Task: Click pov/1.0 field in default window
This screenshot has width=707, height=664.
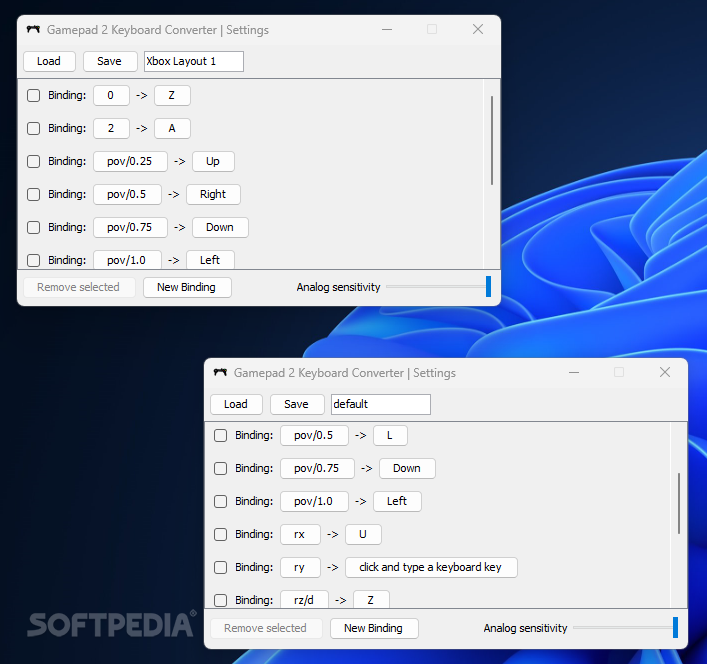Action: coord(314,501)
